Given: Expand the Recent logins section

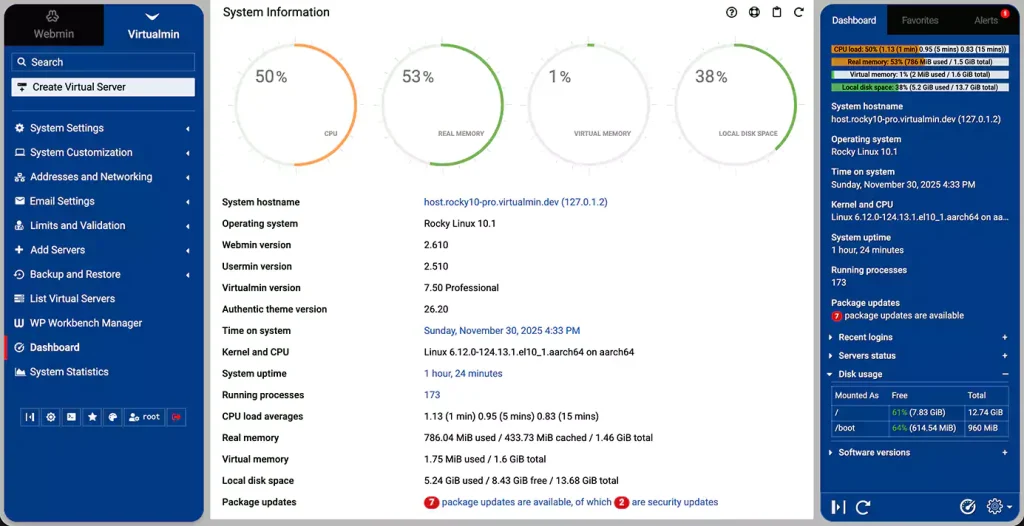Looking at the screenshot, I should tap(866, 338).
